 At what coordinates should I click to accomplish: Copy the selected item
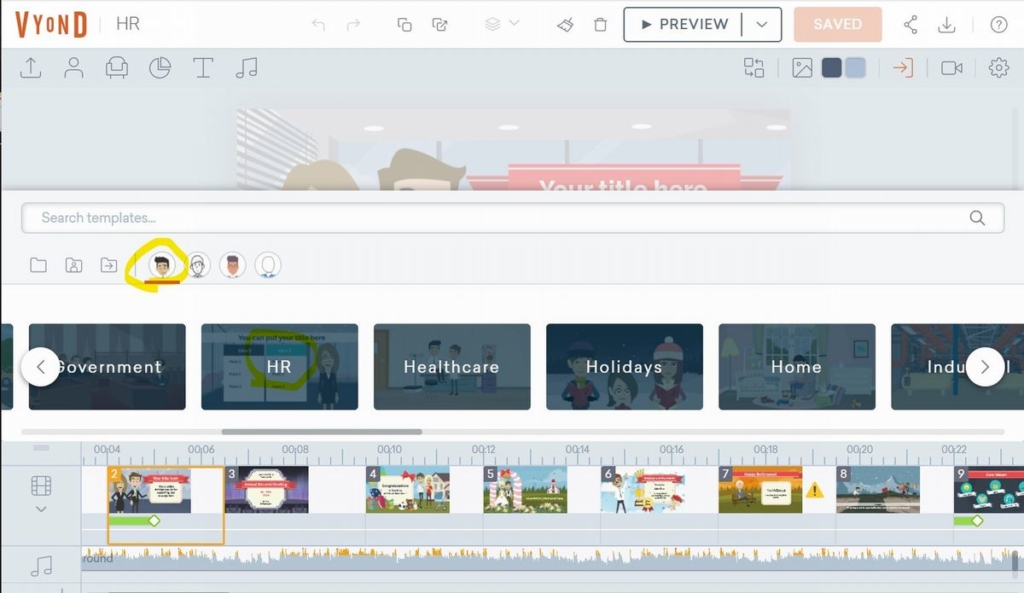(404, 25)
